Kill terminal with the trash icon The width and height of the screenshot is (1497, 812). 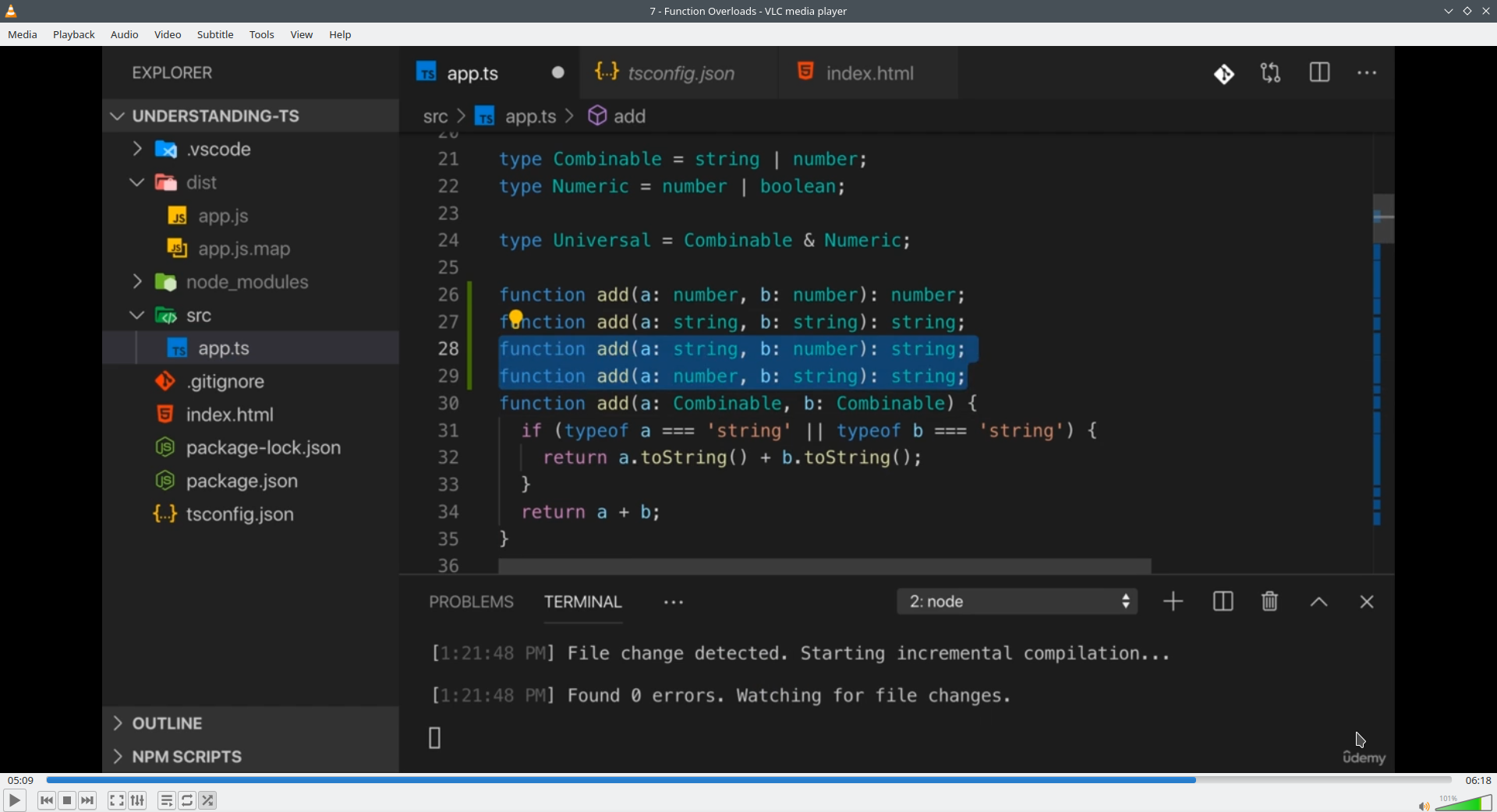click(1270, 602)
